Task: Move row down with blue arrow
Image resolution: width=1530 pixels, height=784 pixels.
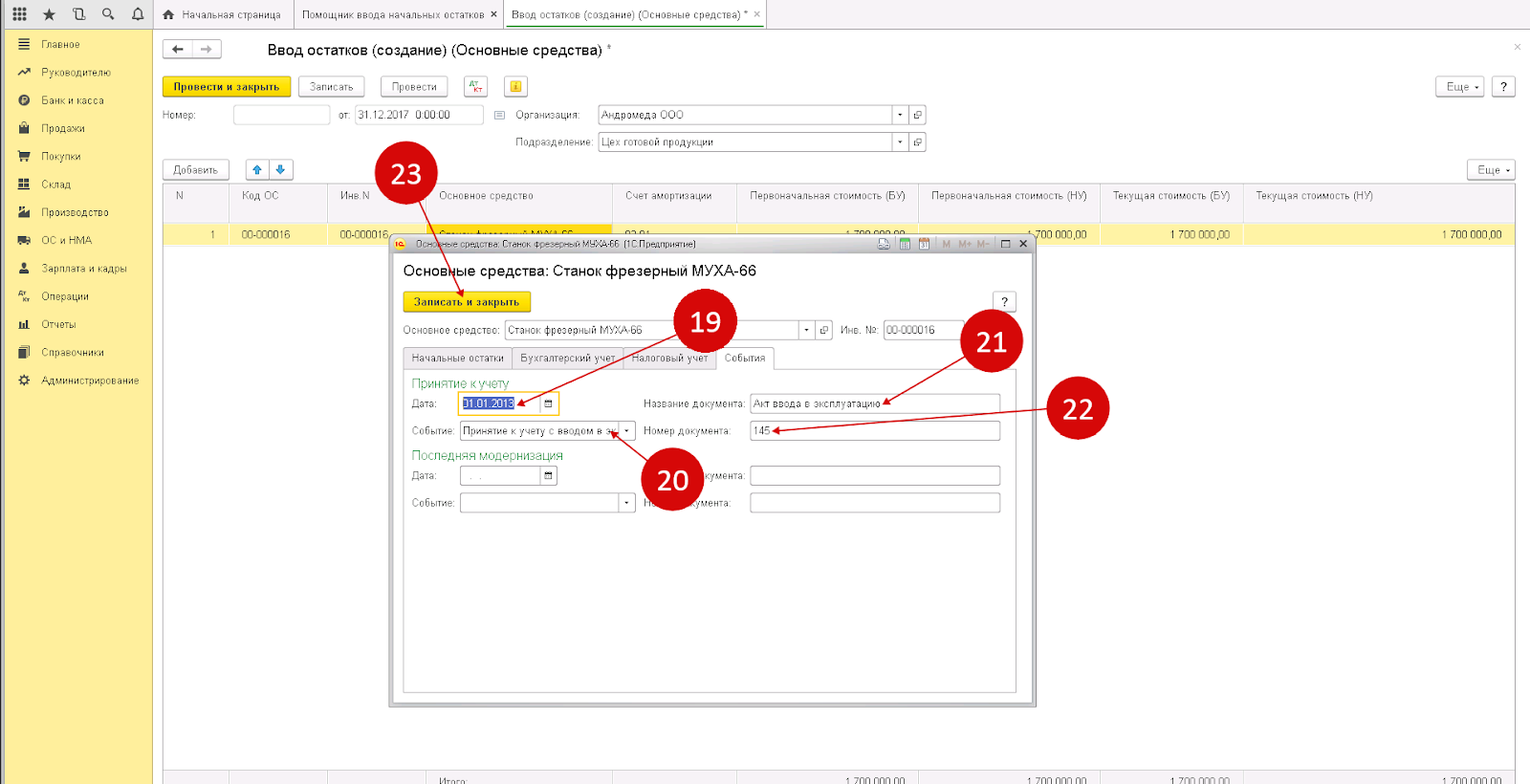Action: coord(280,169)
